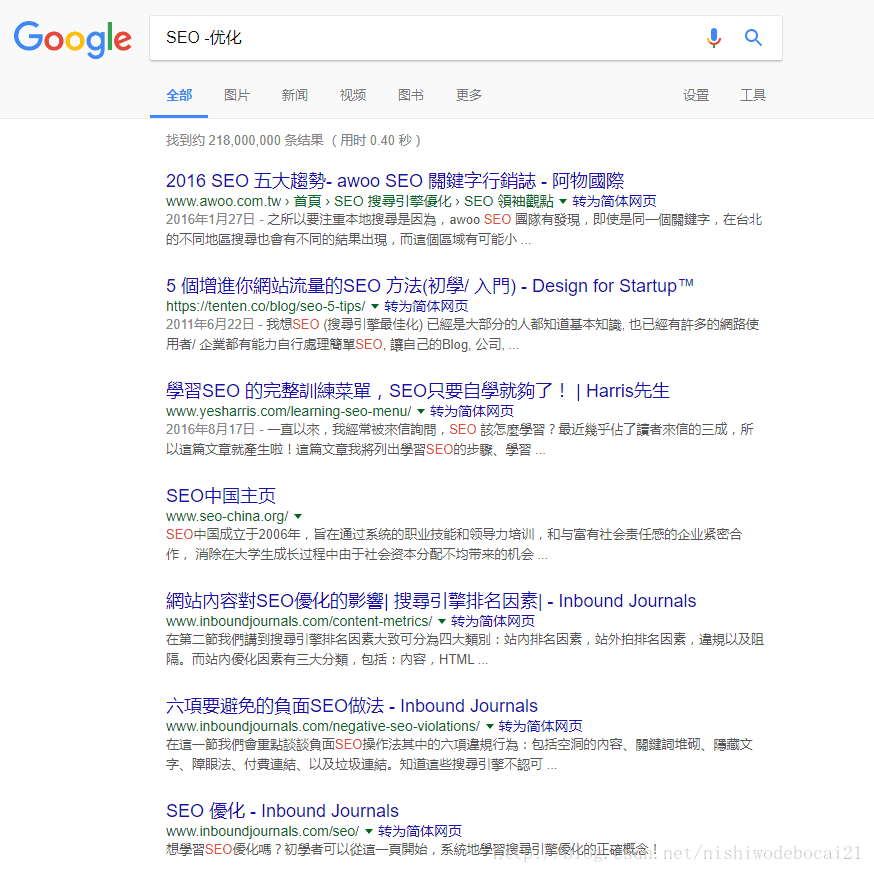Click 转为简体网页 for content-metrics result
Screen dimensions: 874x873
tap(493, 621)
